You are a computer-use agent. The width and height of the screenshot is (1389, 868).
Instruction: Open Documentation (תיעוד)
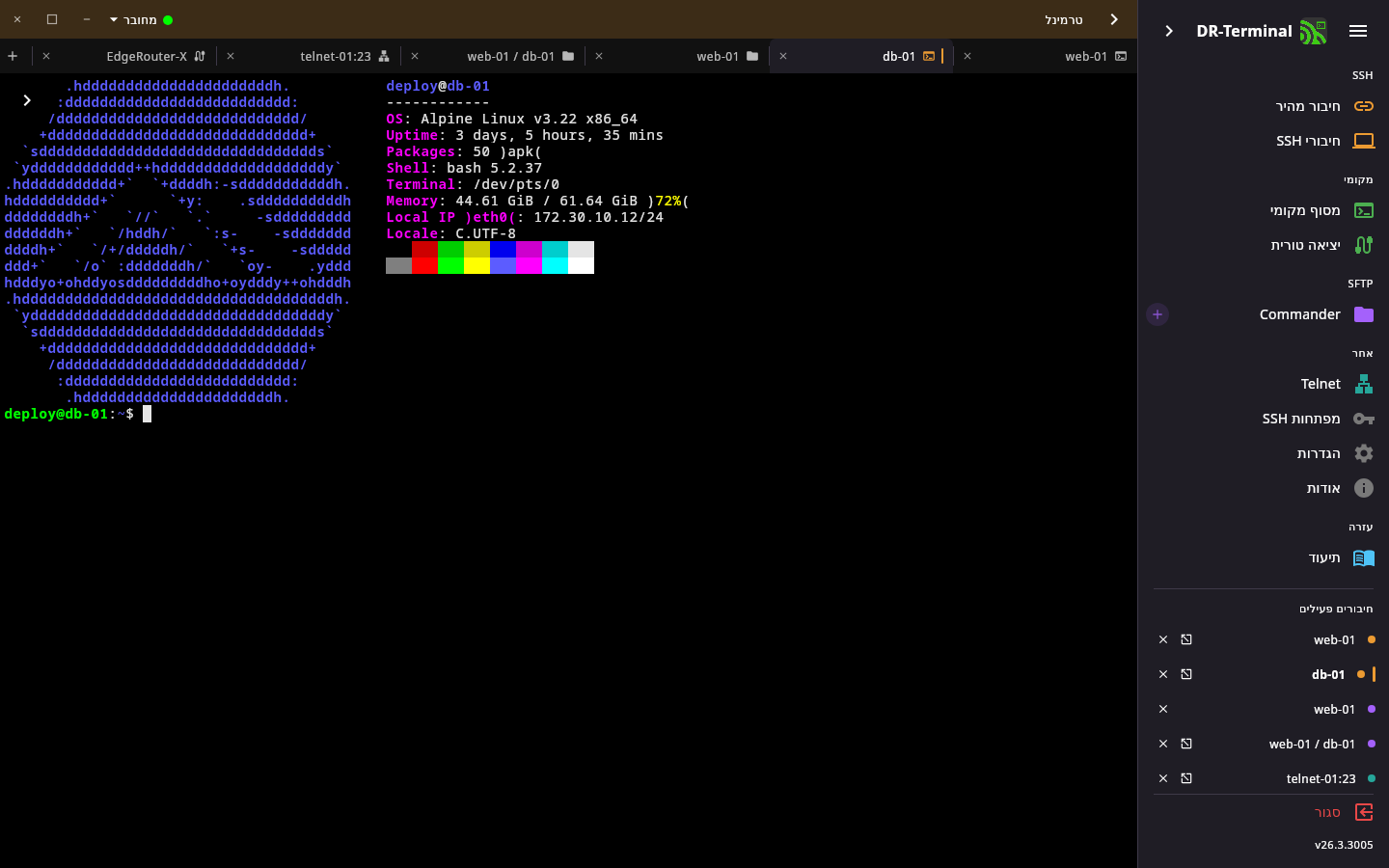[x=1264, y=557]
